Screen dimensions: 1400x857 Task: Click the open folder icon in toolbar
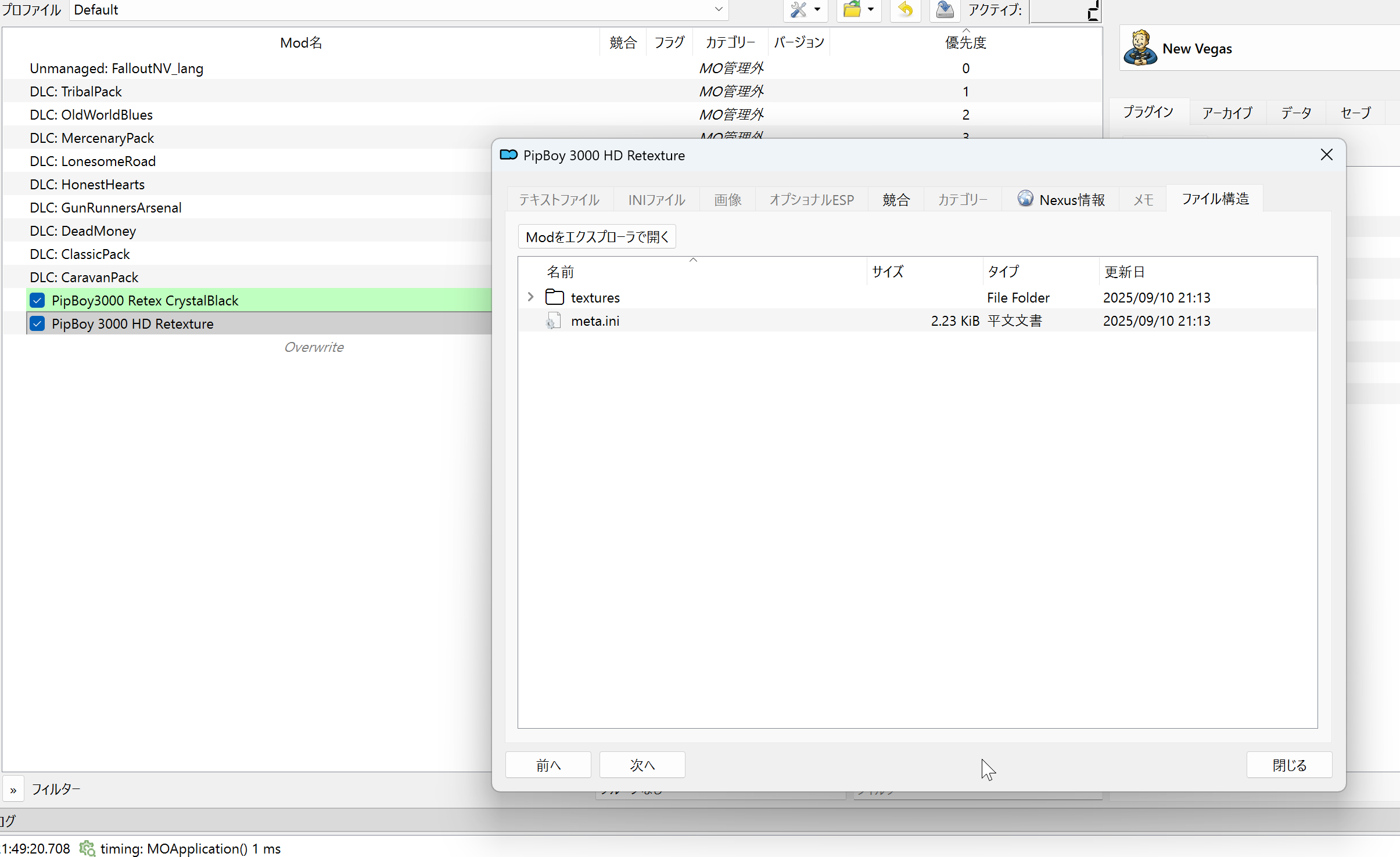(x=852, y=9)
